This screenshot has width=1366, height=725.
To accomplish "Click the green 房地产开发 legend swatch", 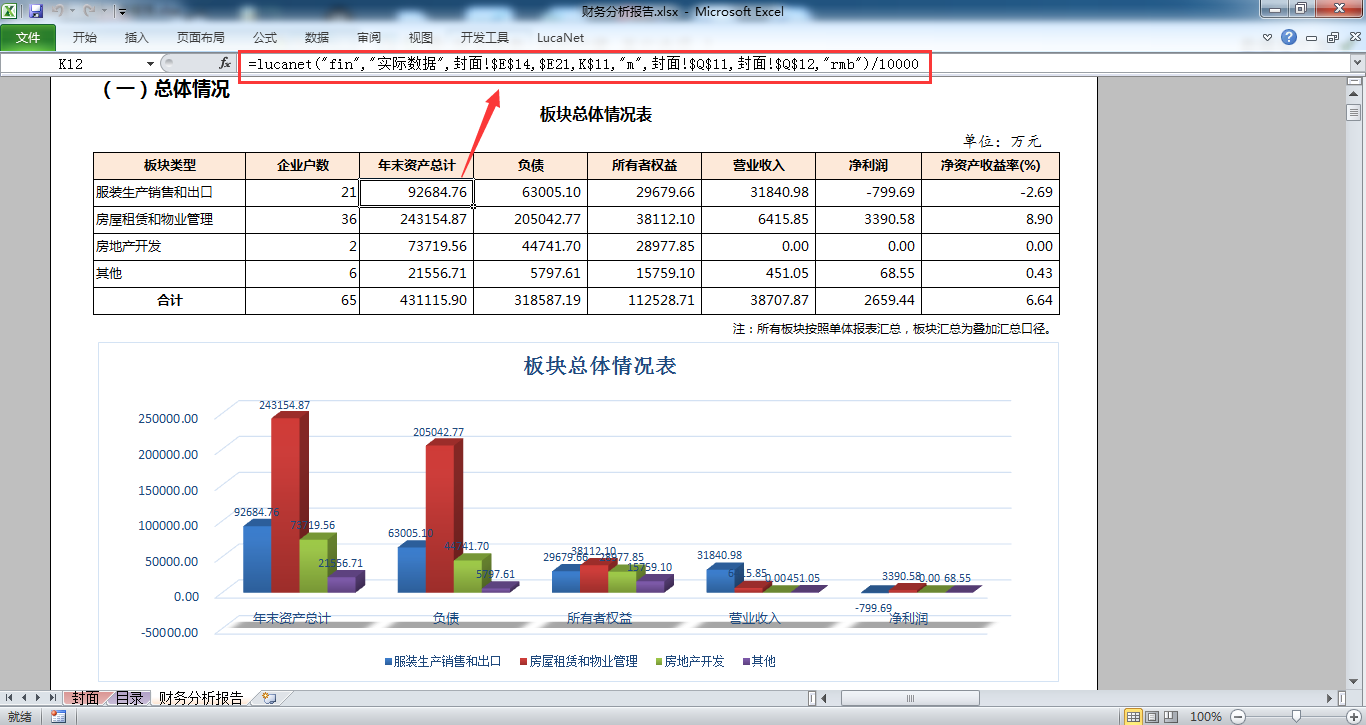I will (658, 662).
